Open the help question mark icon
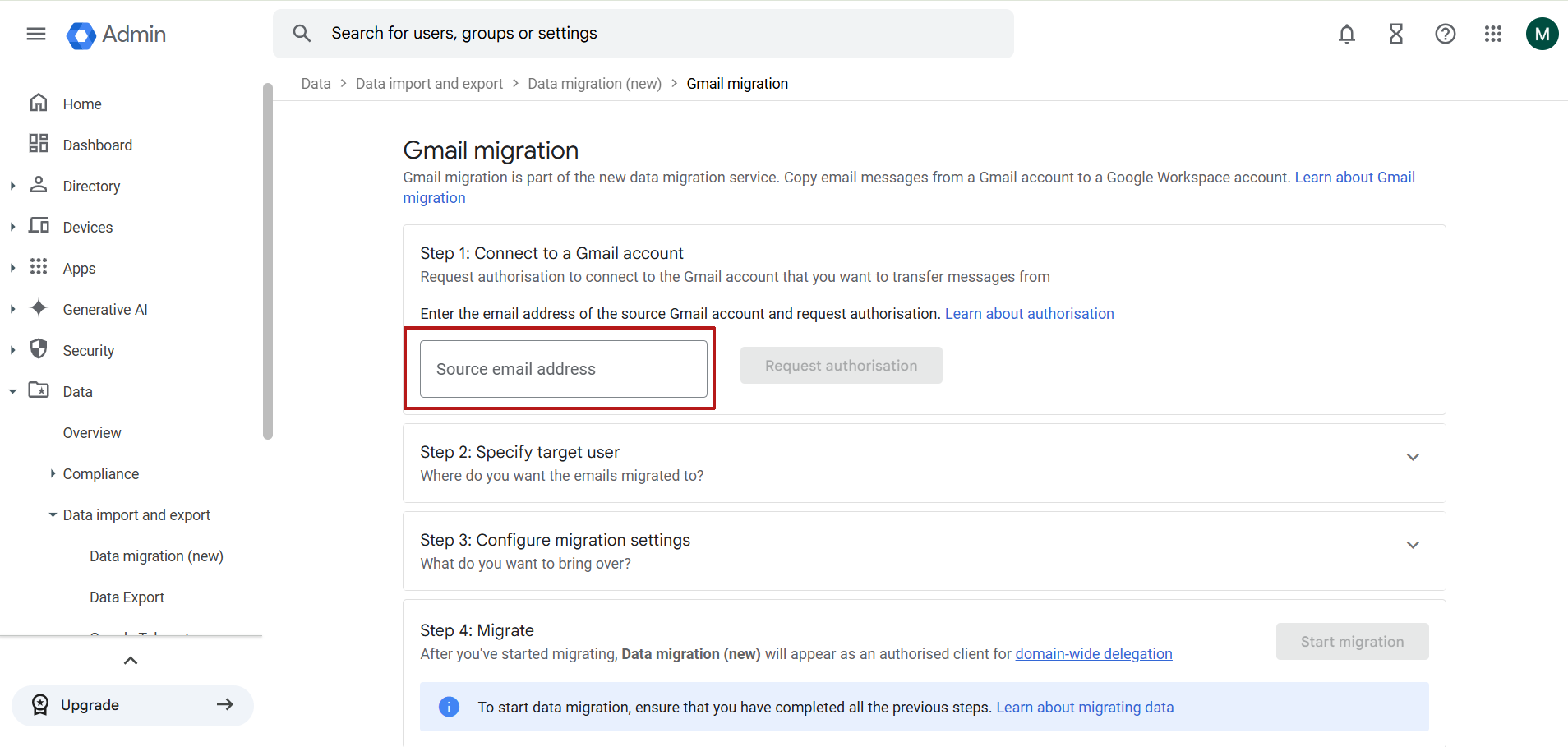Viewport: 1568px width, 747px height. pyautogui.click(x=1445, y=34)
